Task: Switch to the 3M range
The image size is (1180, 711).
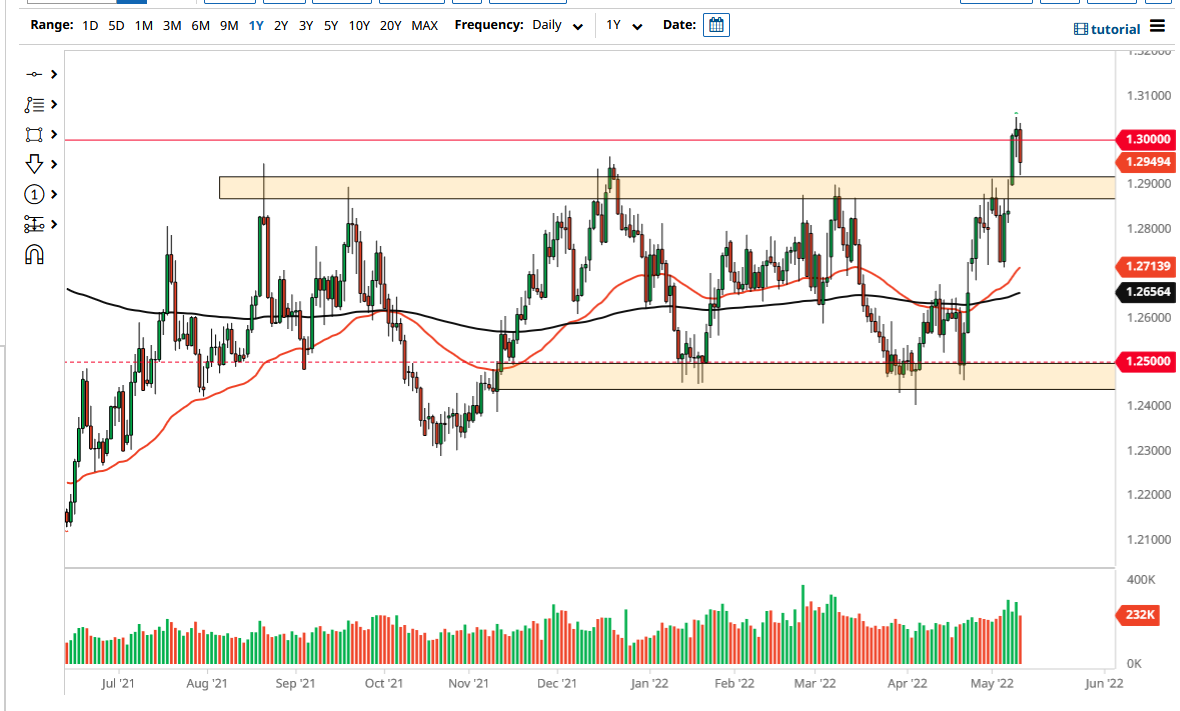Action: pyautogui.click(x=170, y=24)
